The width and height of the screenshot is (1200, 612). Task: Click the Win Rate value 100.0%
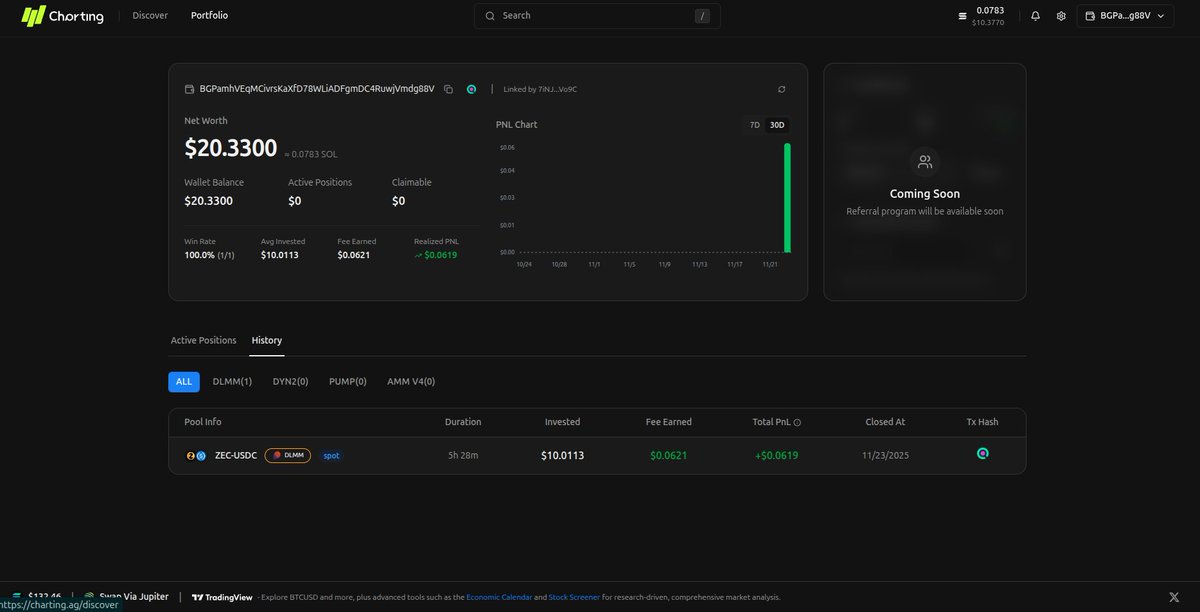[x=199, y=255]
